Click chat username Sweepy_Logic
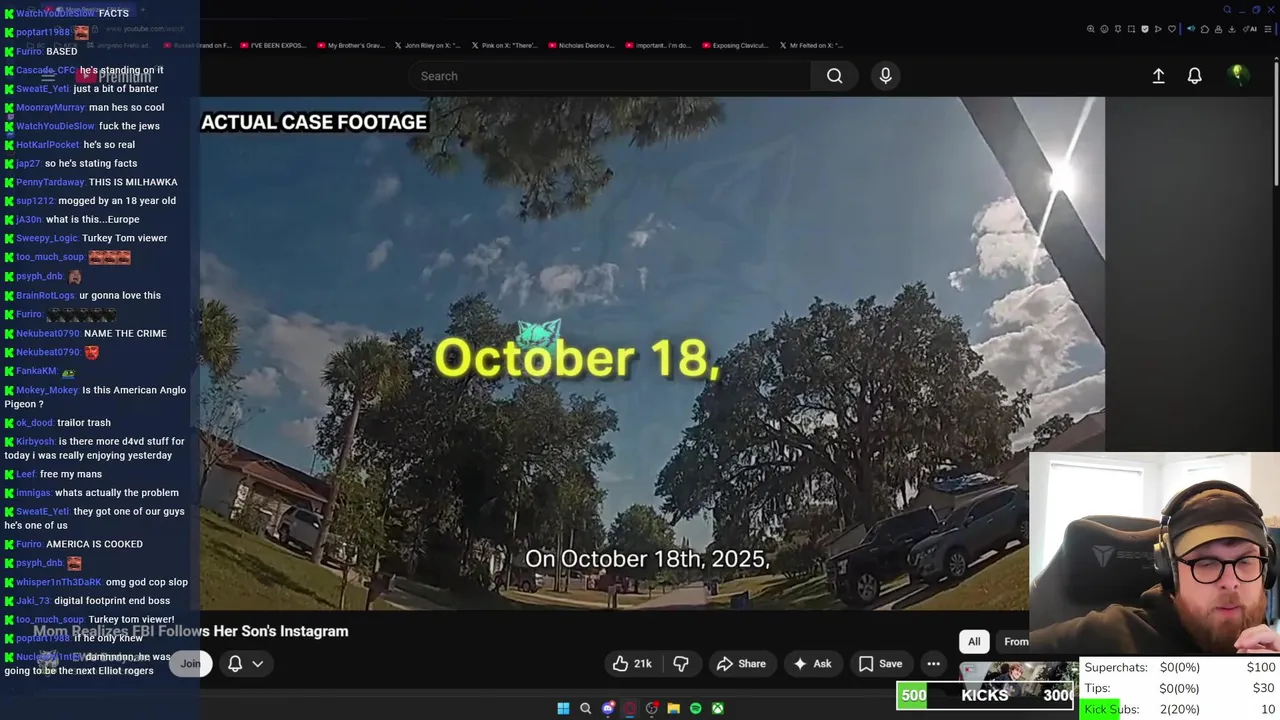1280x720 pixels. point(46,238)
